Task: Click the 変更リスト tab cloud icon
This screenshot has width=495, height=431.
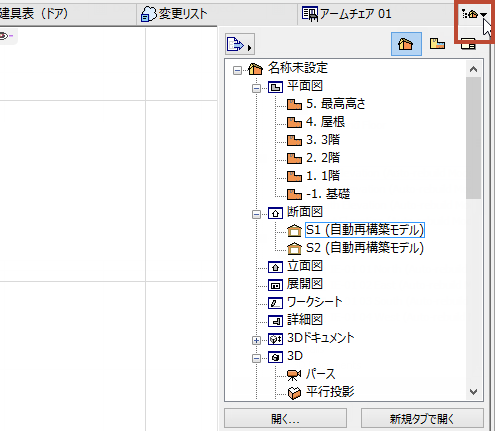Action: coord(148,14)
